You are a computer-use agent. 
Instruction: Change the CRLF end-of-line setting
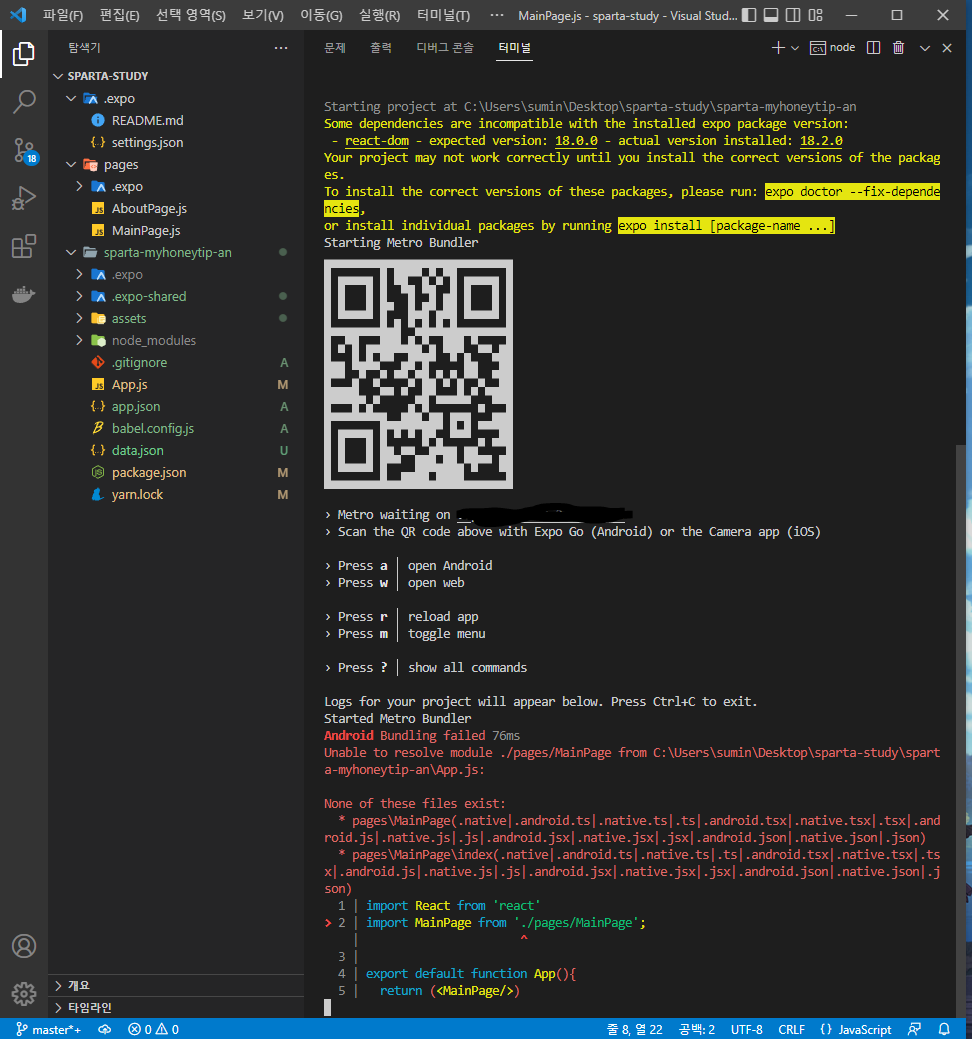point(791,1029)
